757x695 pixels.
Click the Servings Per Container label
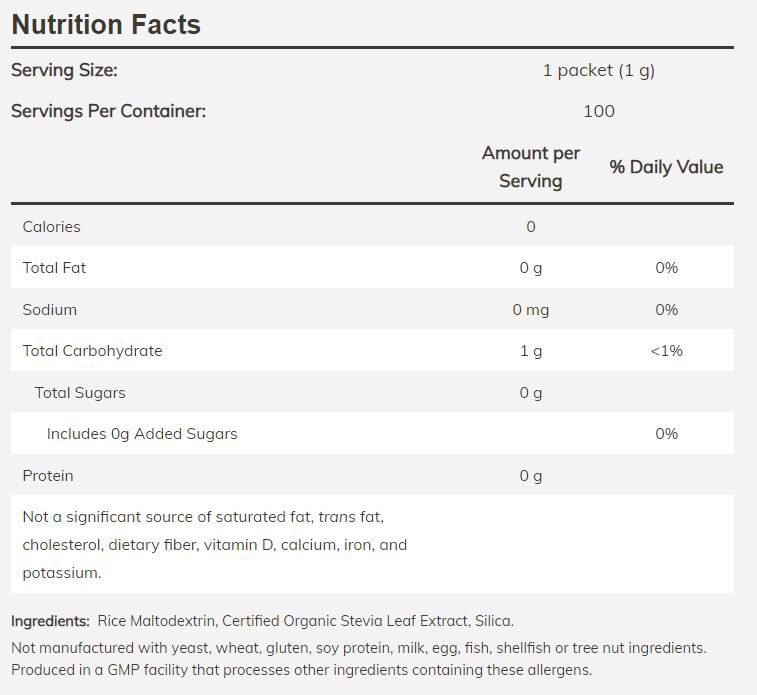click(x=108, y=111)
